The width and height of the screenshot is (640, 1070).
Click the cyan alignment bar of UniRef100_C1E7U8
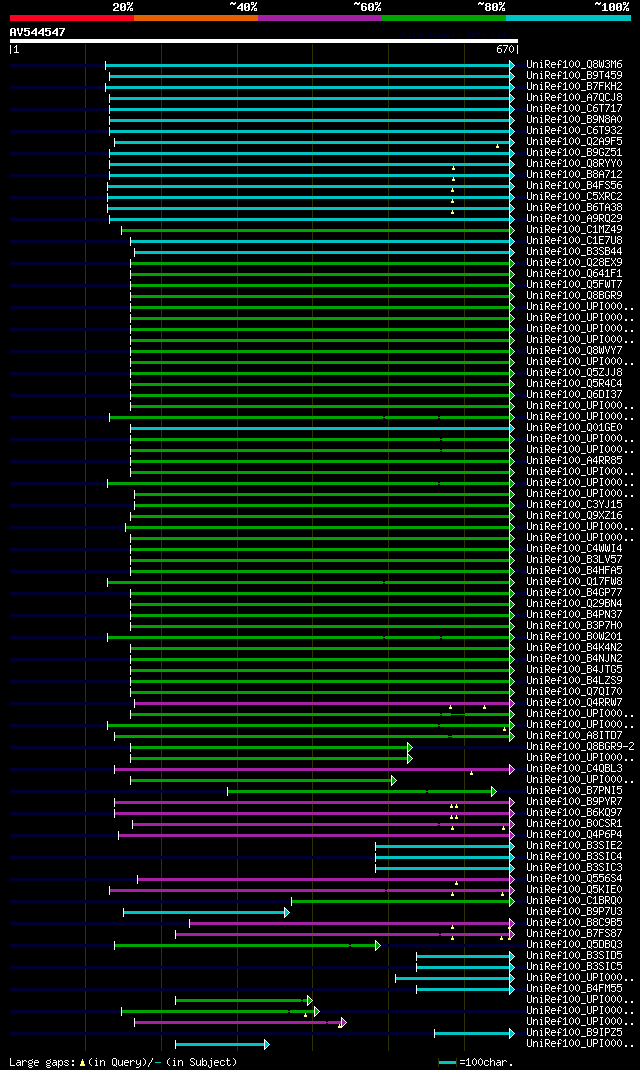pyautogui.click(x=322, y=241)
